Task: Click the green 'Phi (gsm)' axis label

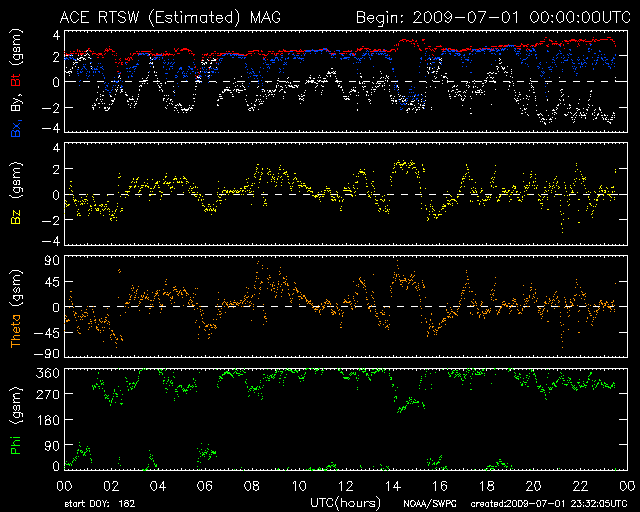Action: [x=16, y=420]
